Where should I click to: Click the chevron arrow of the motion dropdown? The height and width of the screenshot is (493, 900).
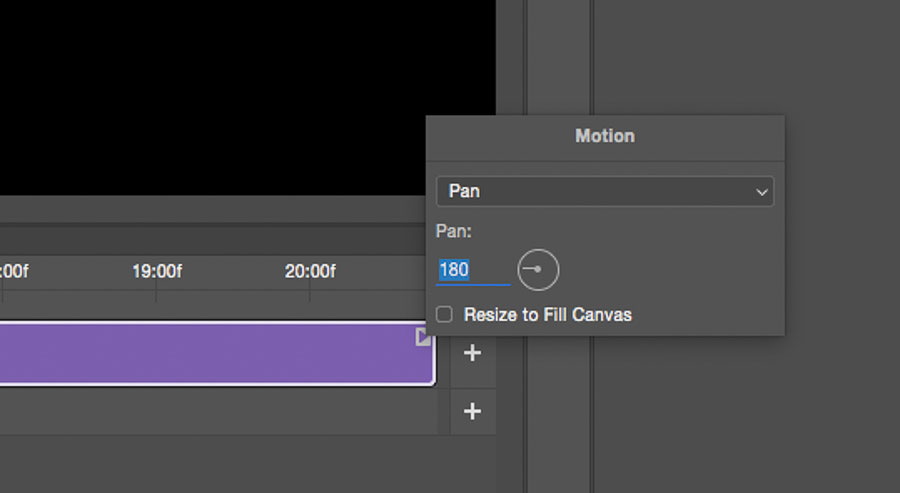click(x=762, y=192)
